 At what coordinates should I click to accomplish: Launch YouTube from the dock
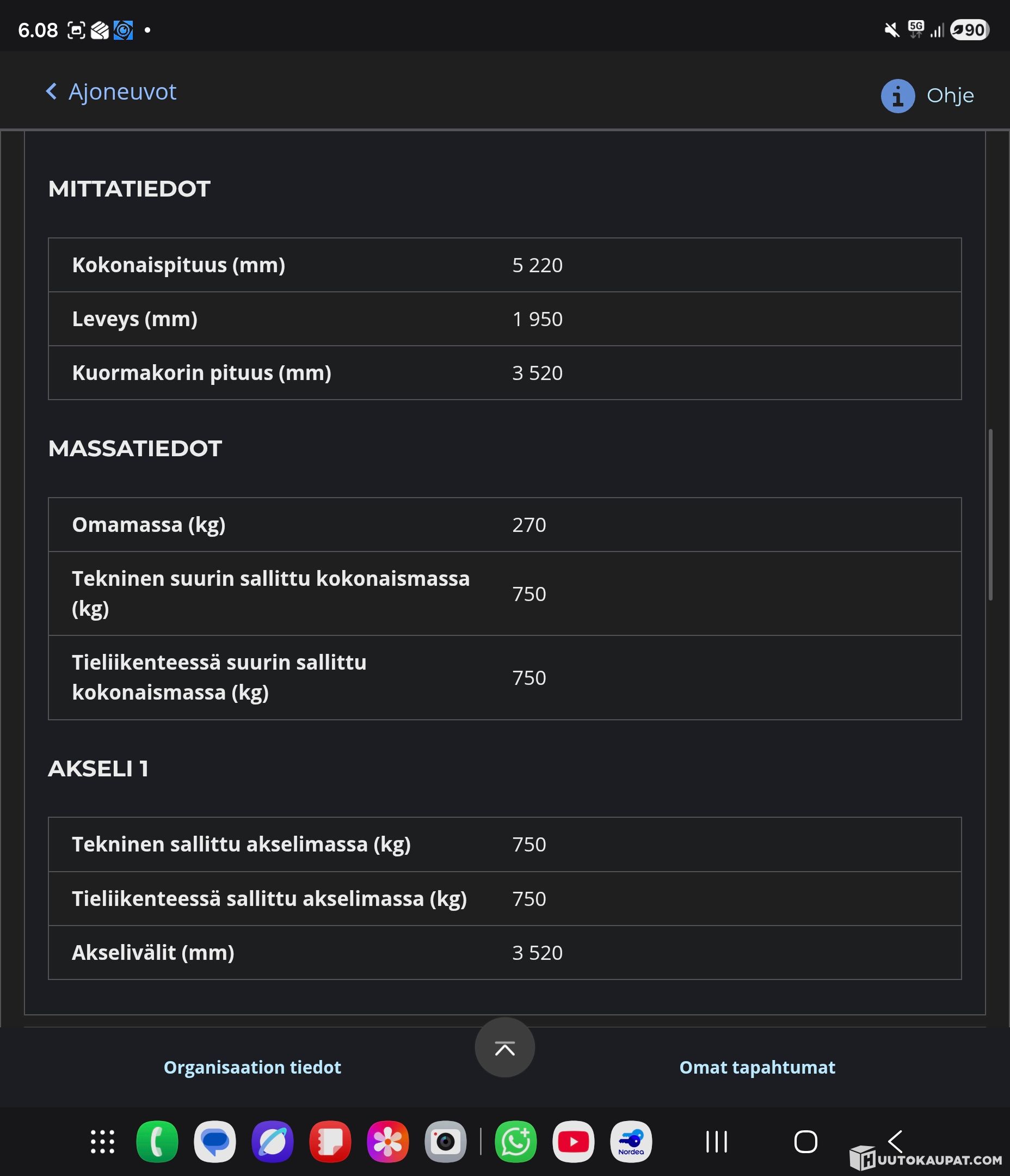tap(573, 1141)
